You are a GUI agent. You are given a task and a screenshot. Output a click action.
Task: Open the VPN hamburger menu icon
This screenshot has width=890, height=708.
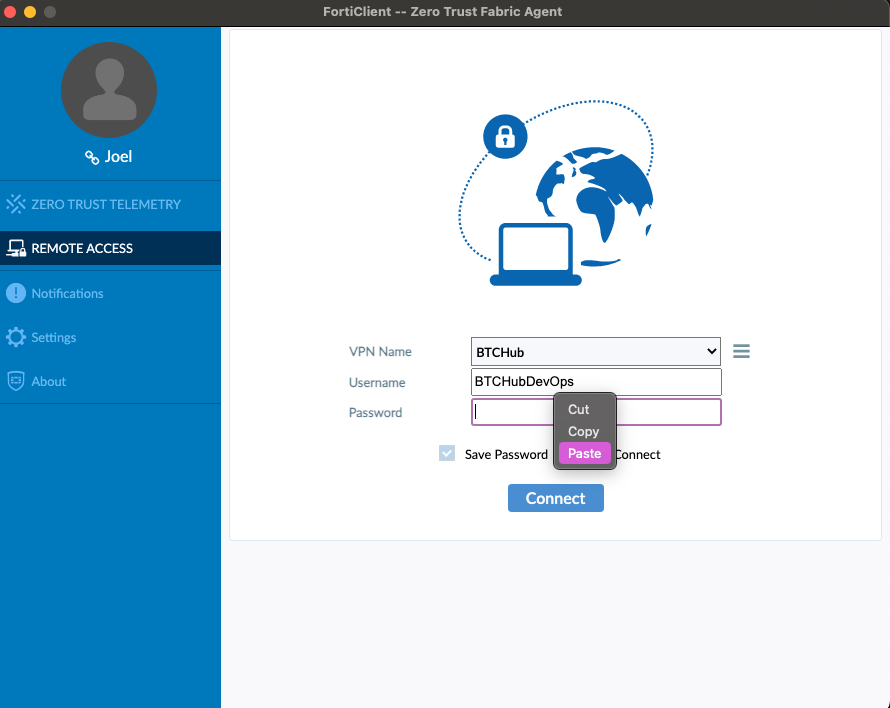[x=741, y=351]
